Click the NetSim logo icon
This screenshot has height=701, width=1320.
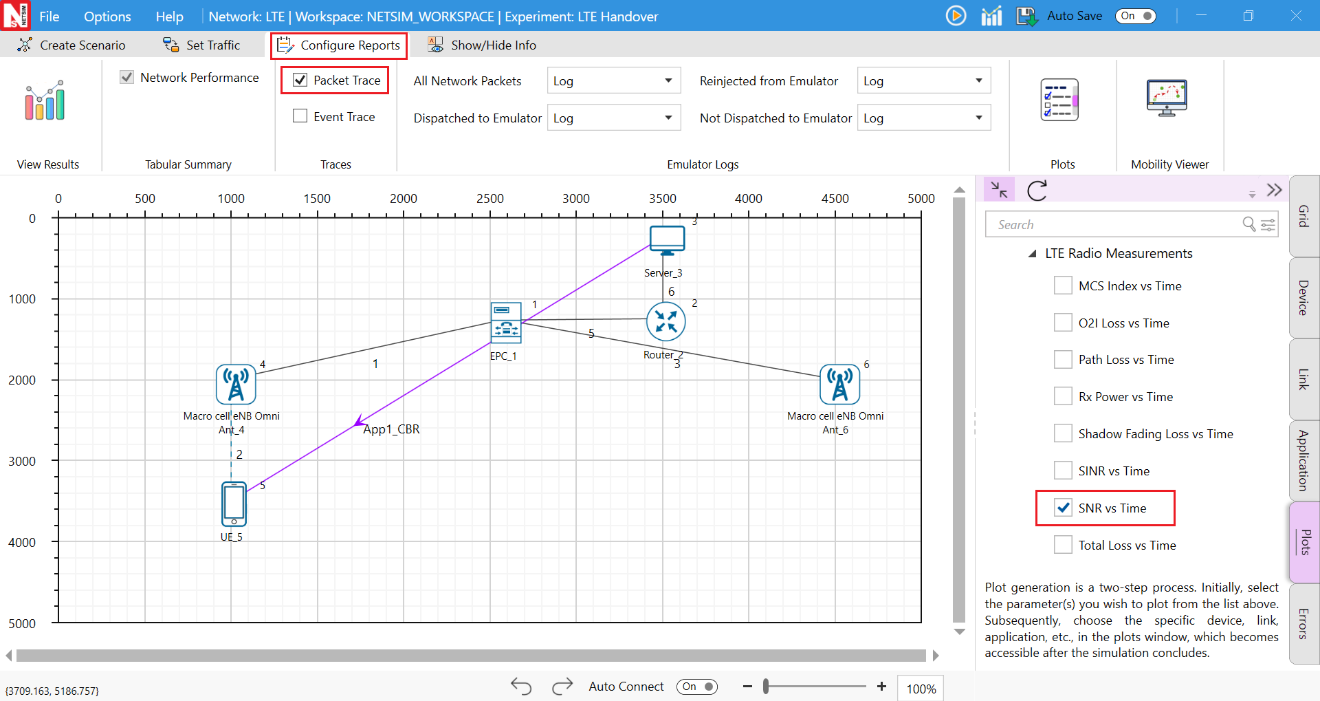(x=17, y=16)
